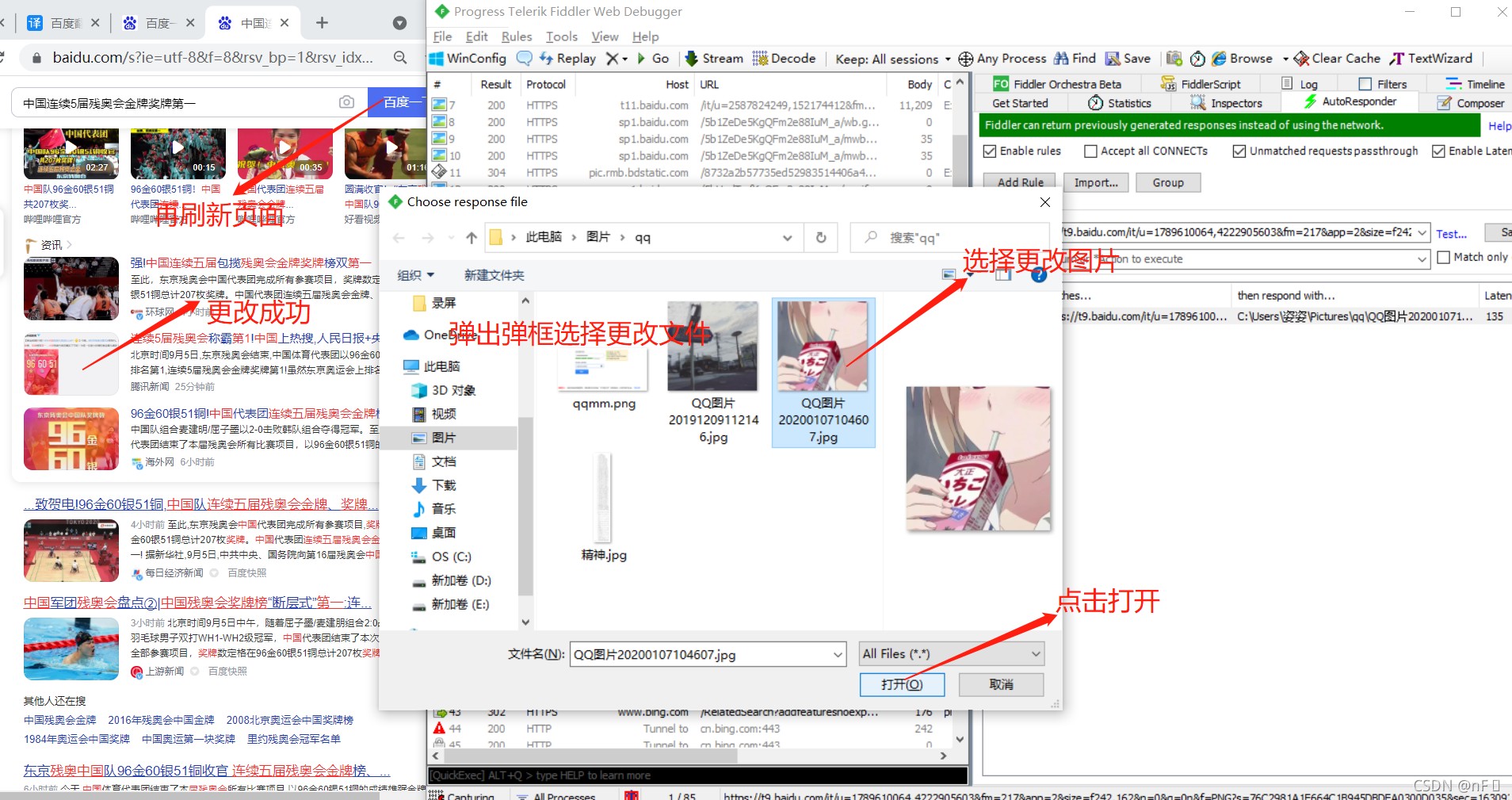The height and width of the screenshot is (800, 1512).
Task: Click the 取消 cancel button
Action: pyautogui.click(x=1001, y=684)
